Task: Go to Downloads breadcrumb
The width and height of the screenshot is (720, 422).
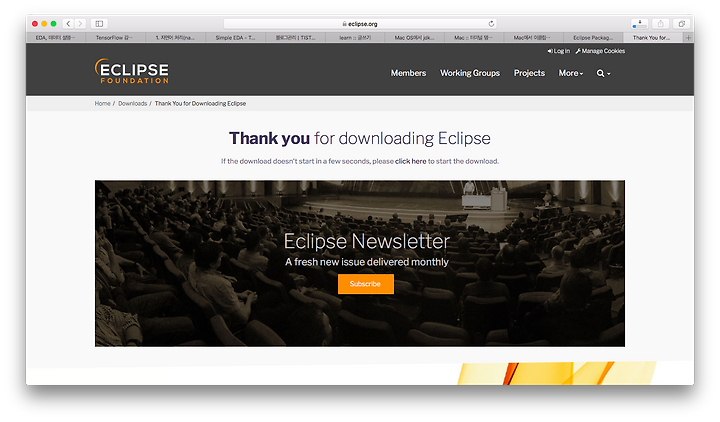Action: click(x=133, y=103)
